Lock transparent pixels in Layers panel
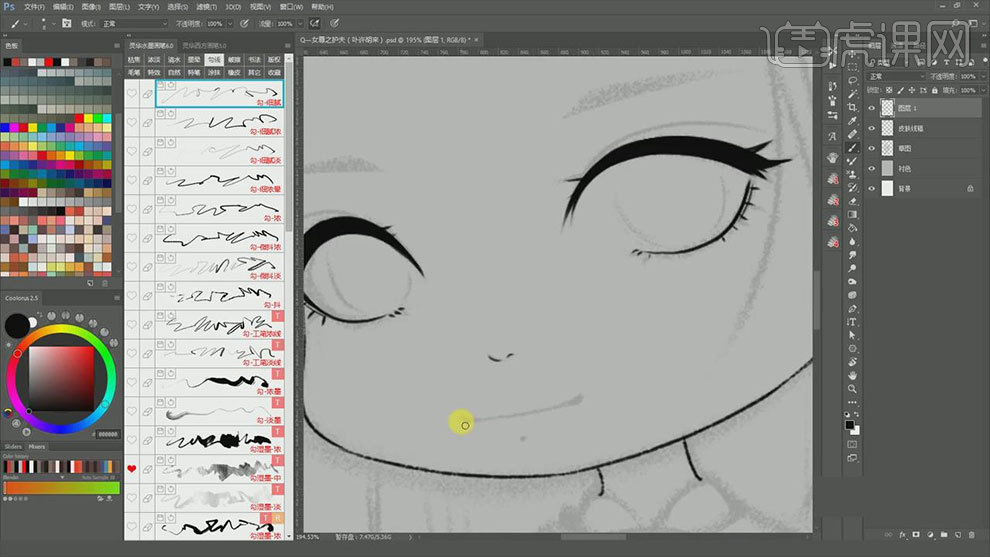Screen dimensions: 990x557 pyautogui.click(x=889, y=90)
